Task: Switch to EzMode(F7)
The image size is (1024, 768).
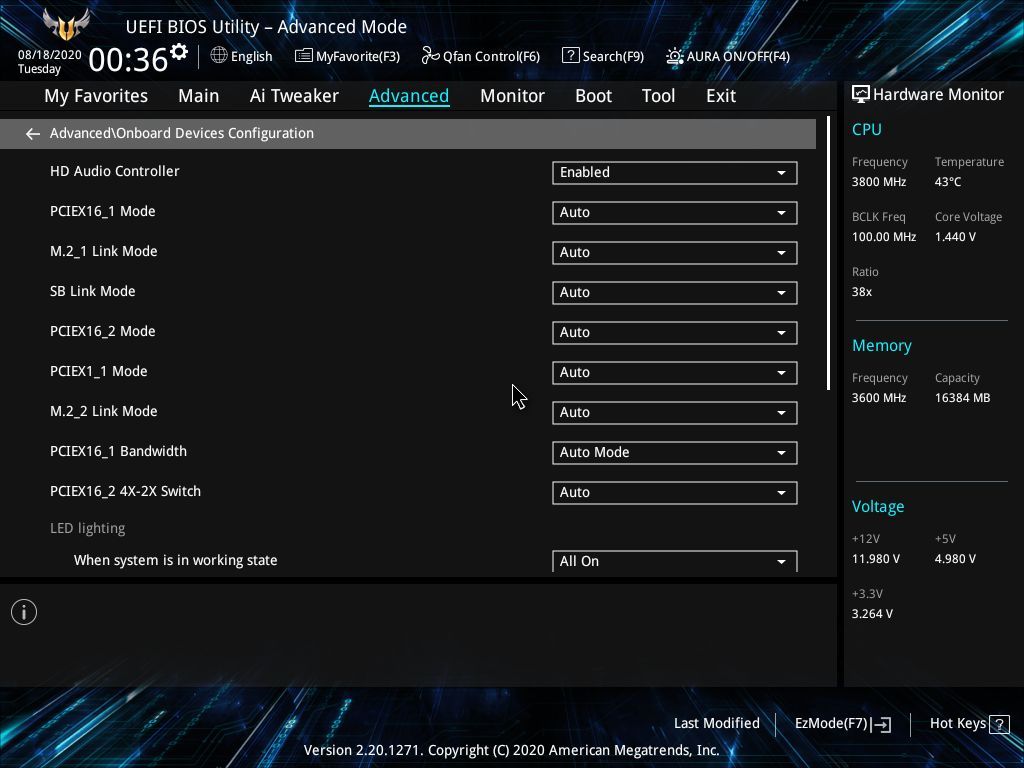Action: (842, 724)
